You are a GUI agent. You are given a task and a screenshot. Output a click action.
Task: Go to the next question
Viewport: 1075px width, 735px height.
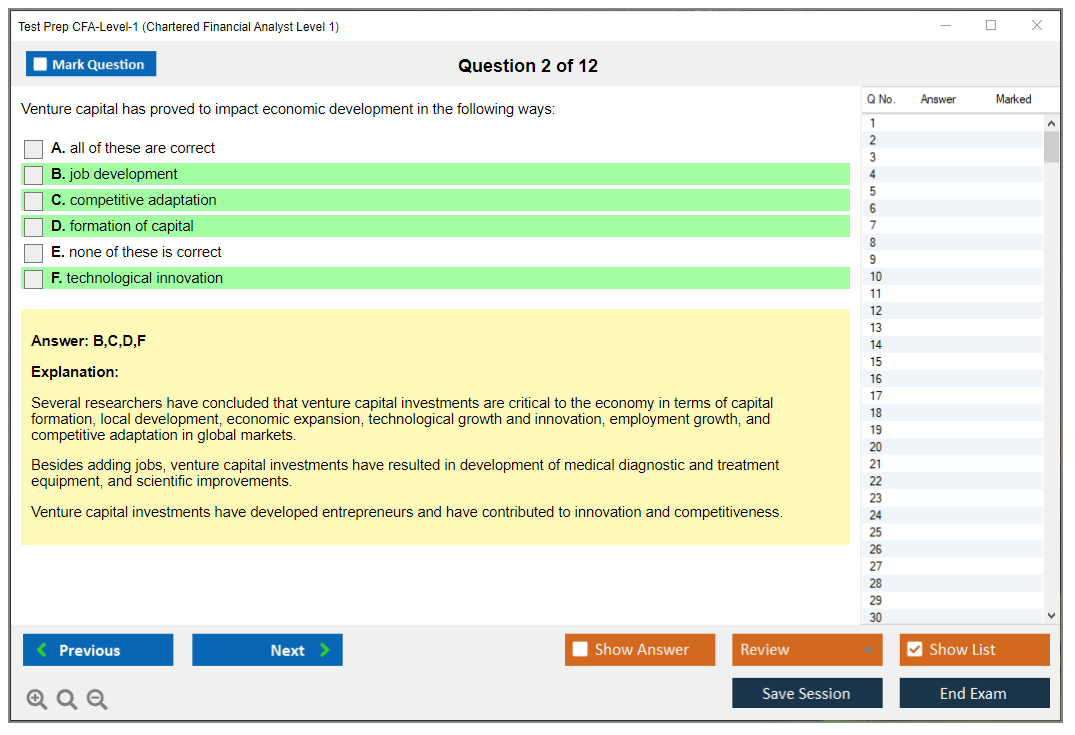click(267, 650)
